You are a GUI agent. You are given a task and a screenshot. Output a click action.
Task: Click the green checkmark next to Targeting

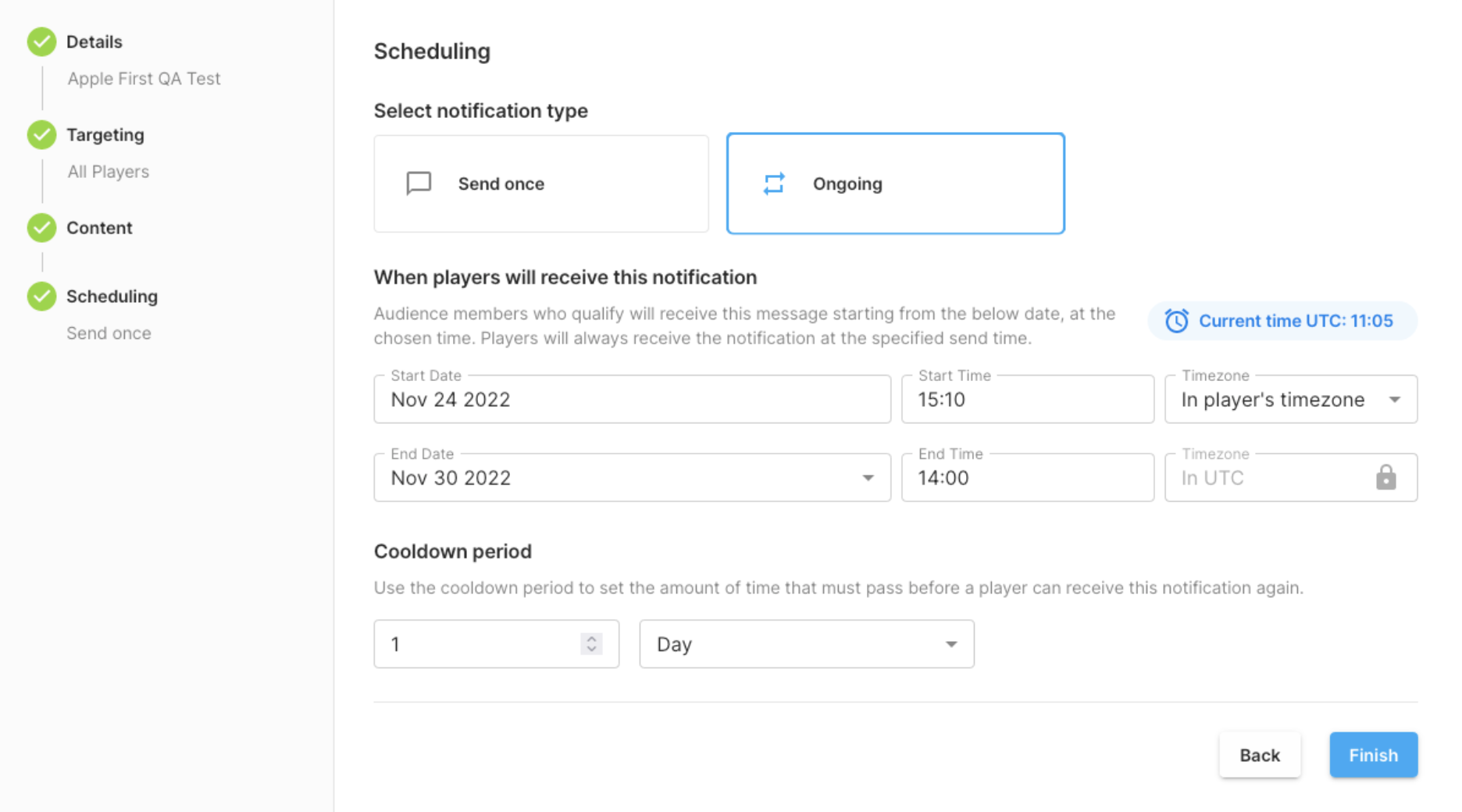pyautogui.click(x=41, y=135)
